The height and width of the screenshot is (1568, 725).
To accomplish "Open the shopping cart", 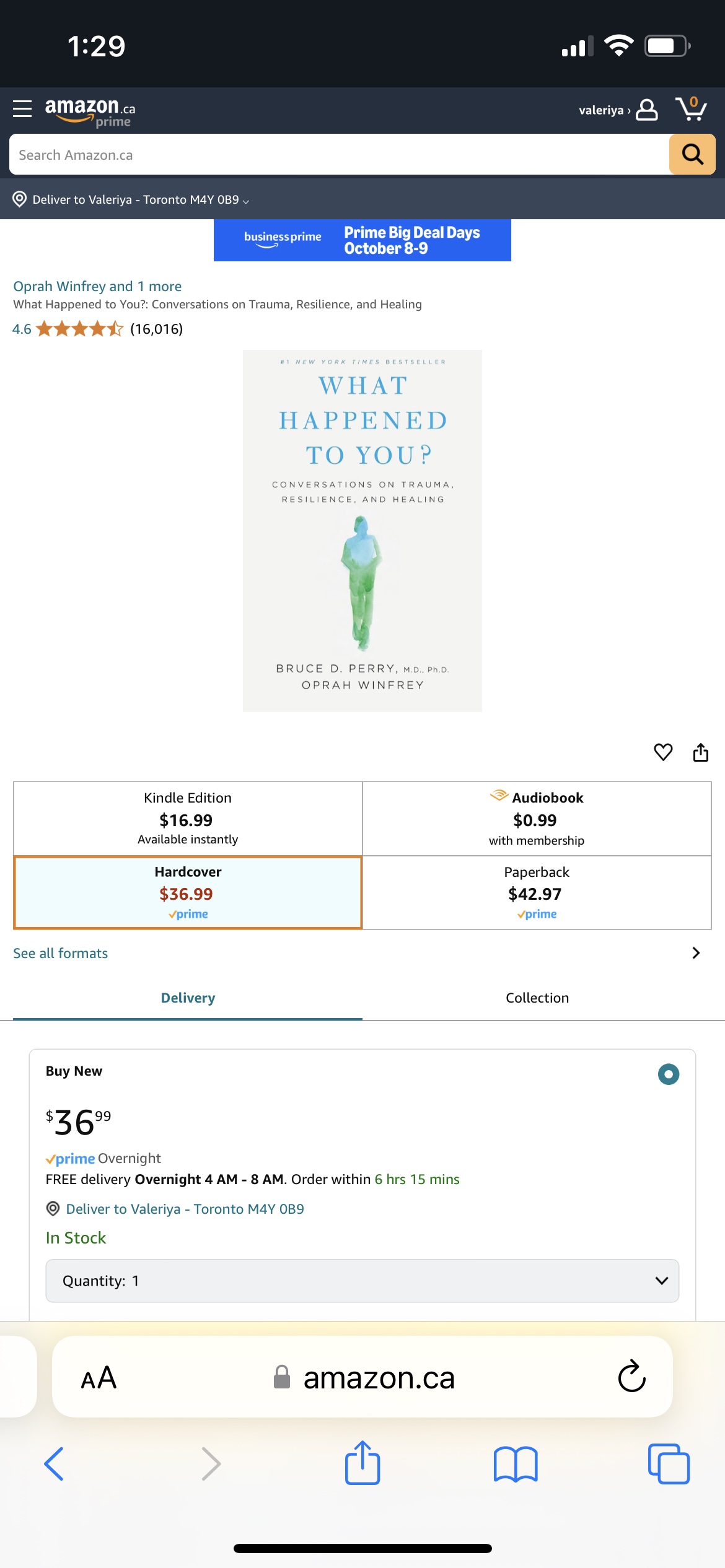I will coord(691,109).
